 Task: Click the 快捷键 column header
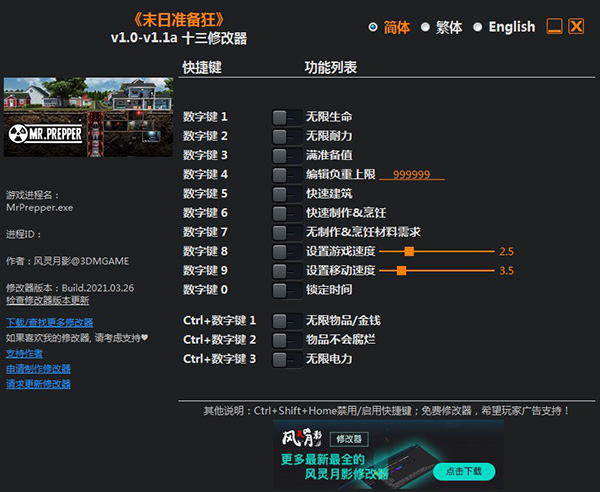pyautogui.click(x=202, y=67)
